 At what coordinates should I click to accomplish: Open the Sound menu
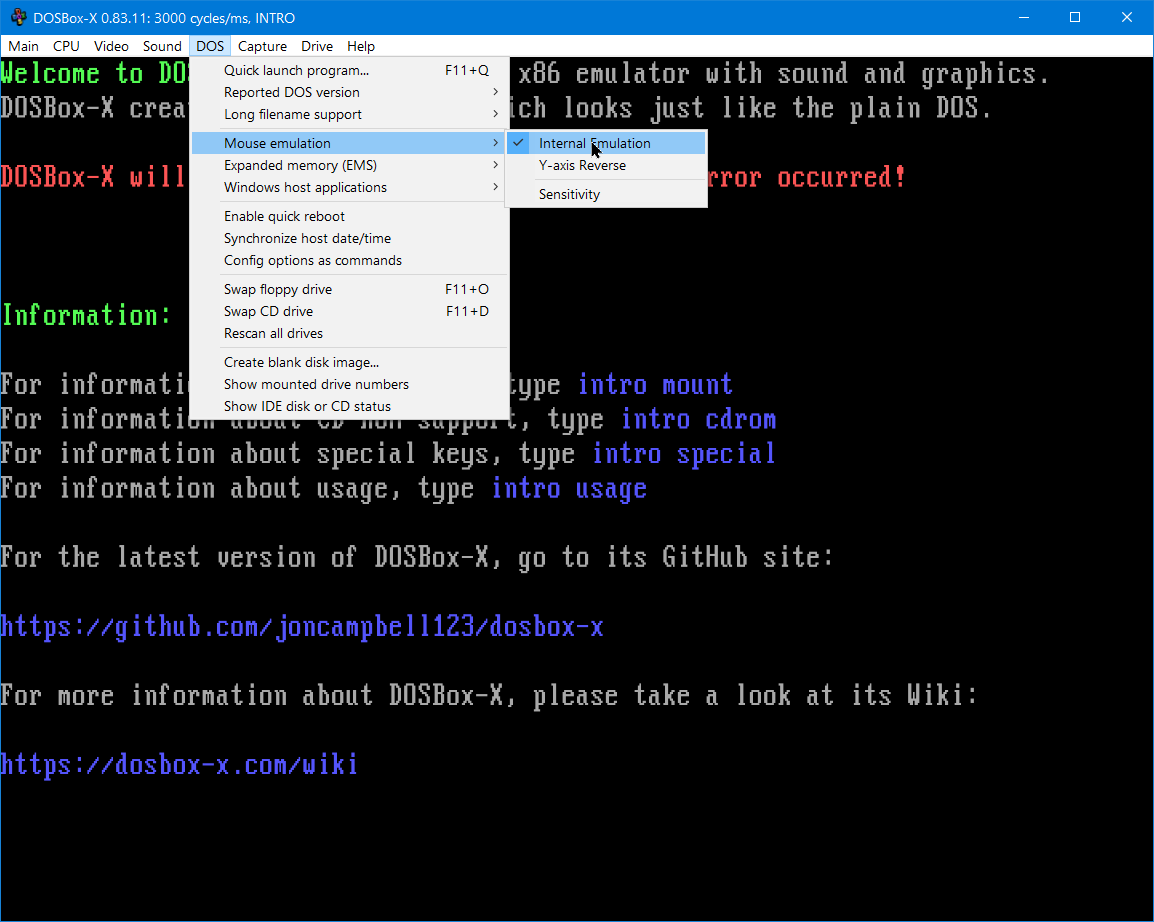point(162,46)
